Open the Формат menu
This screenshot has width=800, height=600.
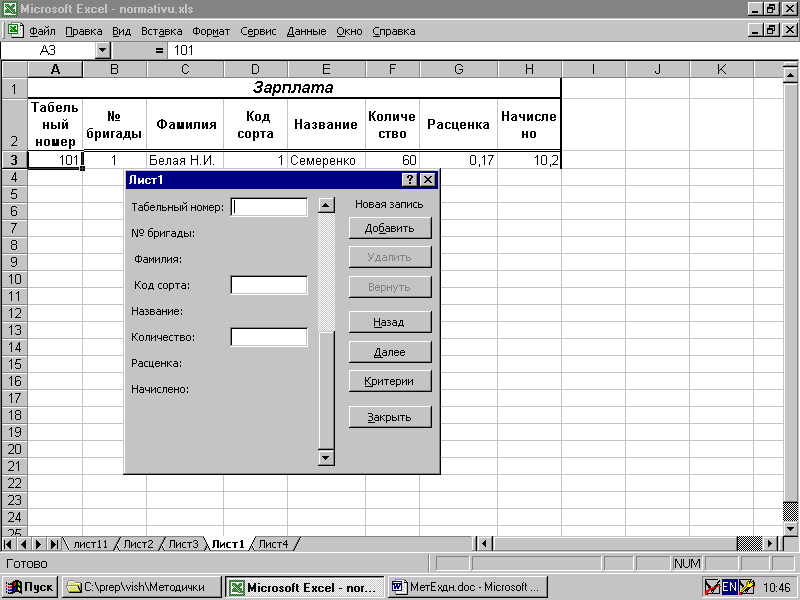[211, 31]
